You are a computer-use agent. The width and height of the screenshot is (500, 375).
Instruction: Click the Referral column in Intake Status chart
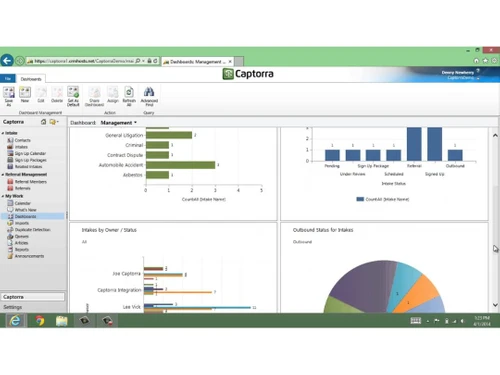[414, 144]
